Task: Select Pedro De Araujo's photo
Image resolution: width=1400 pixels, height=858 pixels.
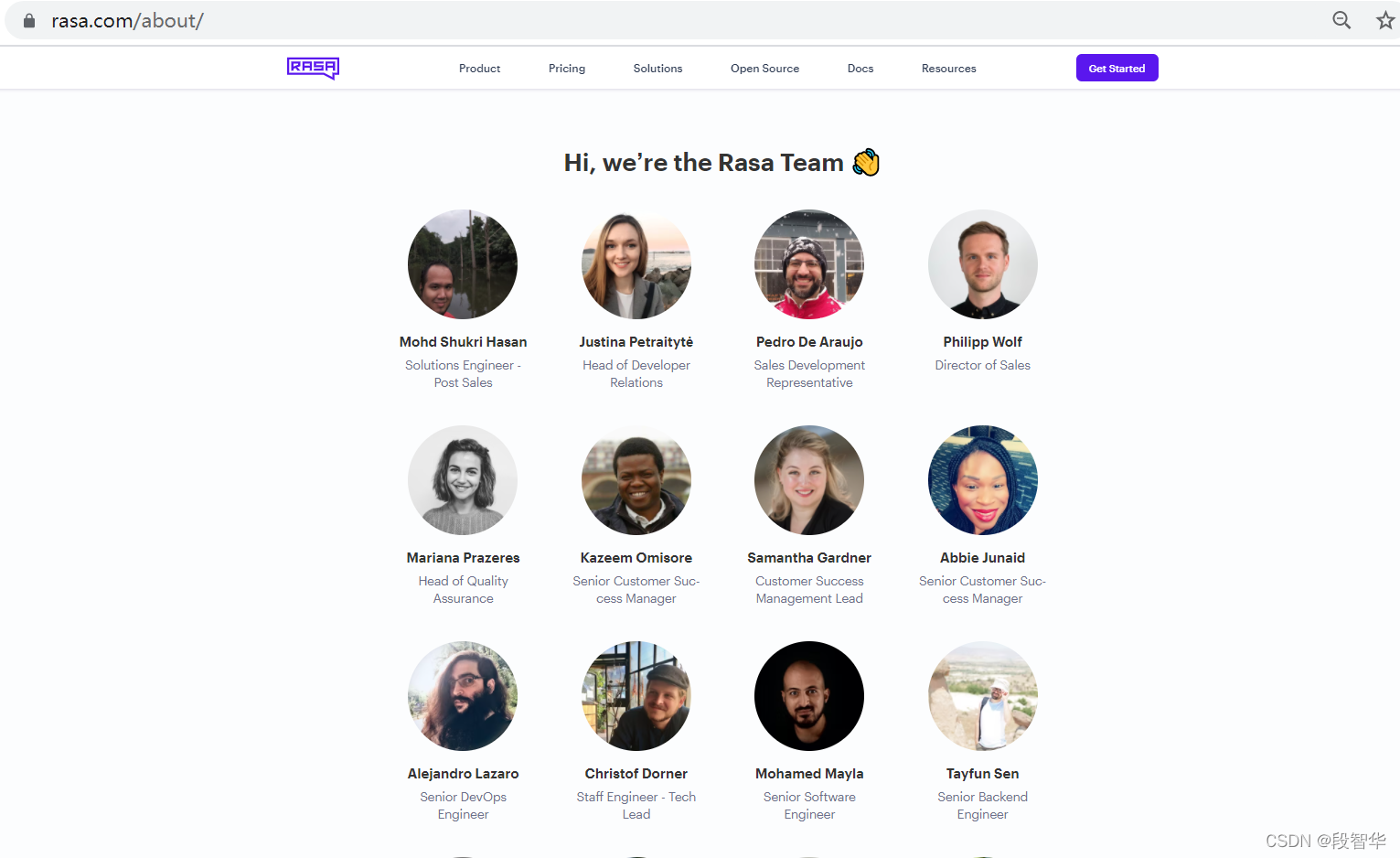Action: coord(809,264)
